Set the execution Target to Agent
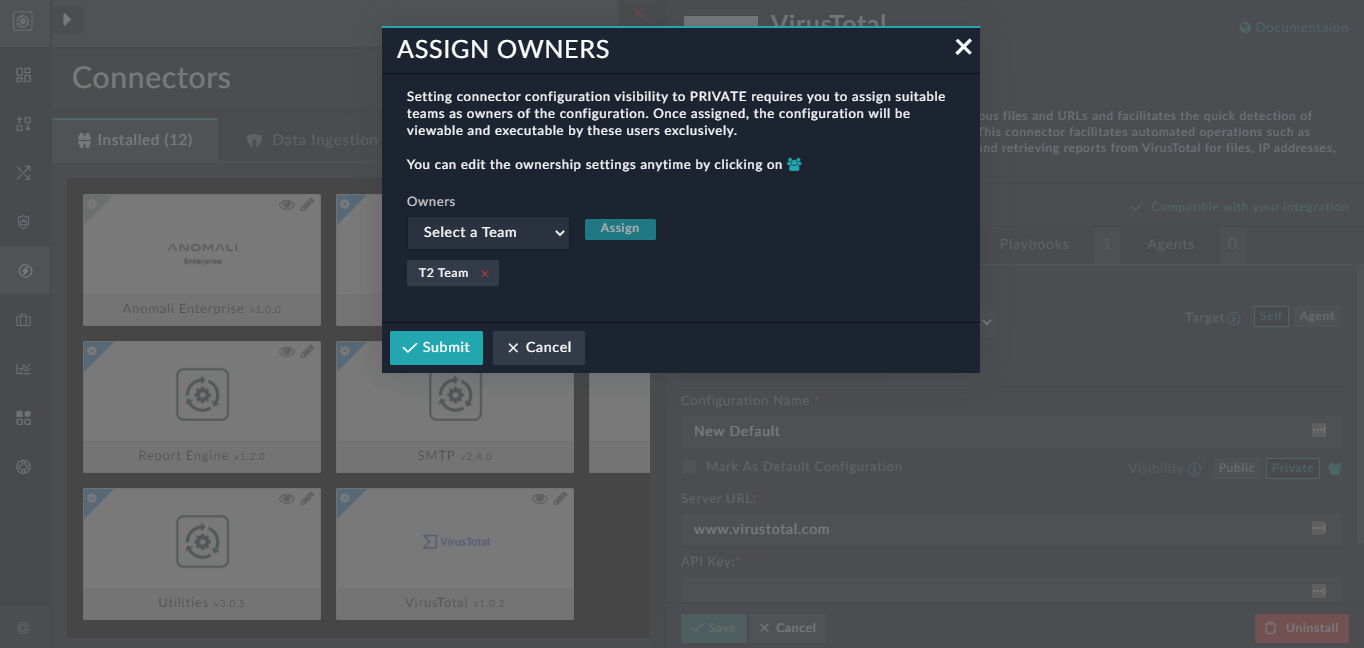Image resolution: width=1364 pixels, height=648 pixels. (1317, 315)
